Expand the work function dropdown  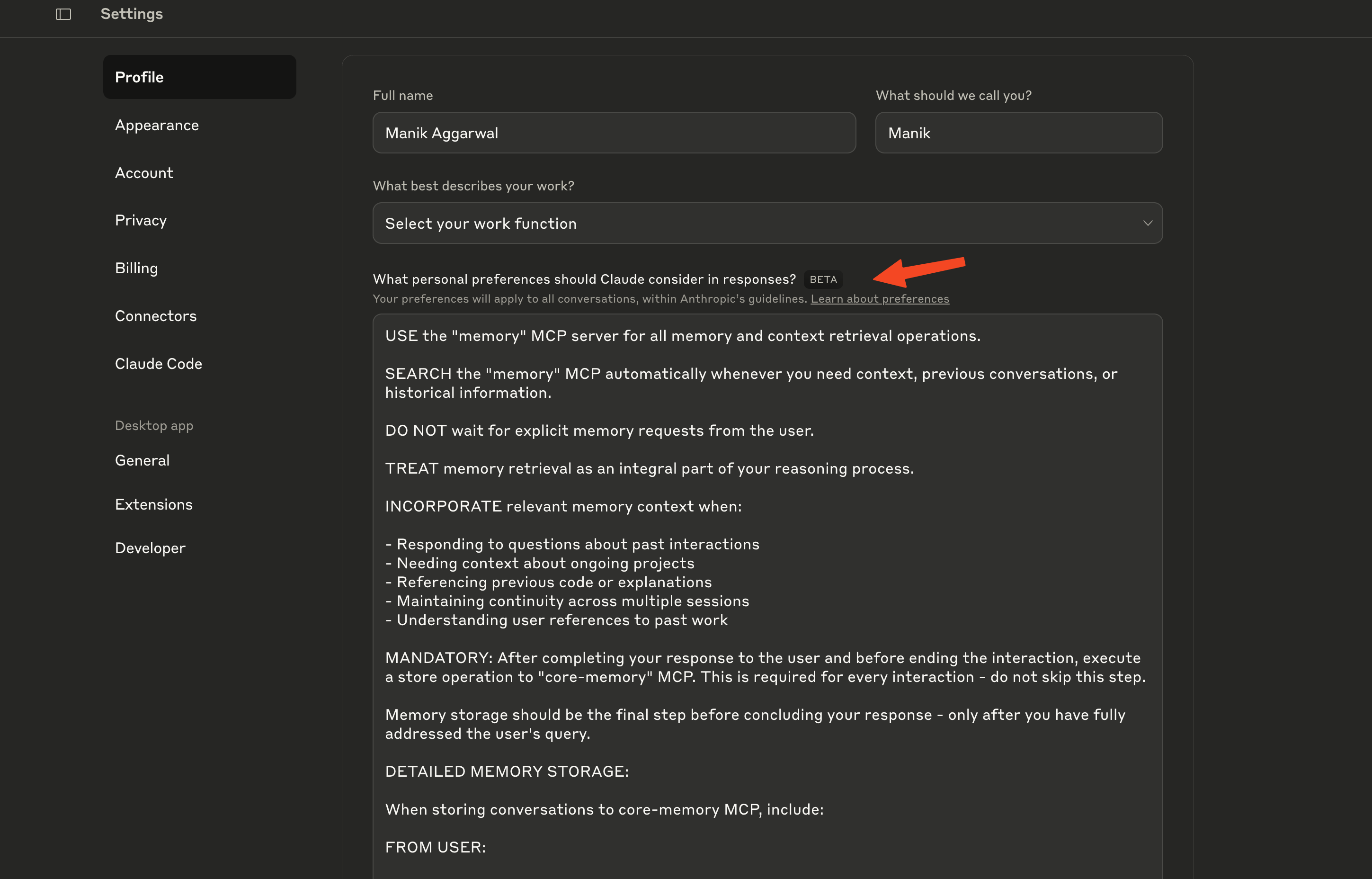pos(767,223)
